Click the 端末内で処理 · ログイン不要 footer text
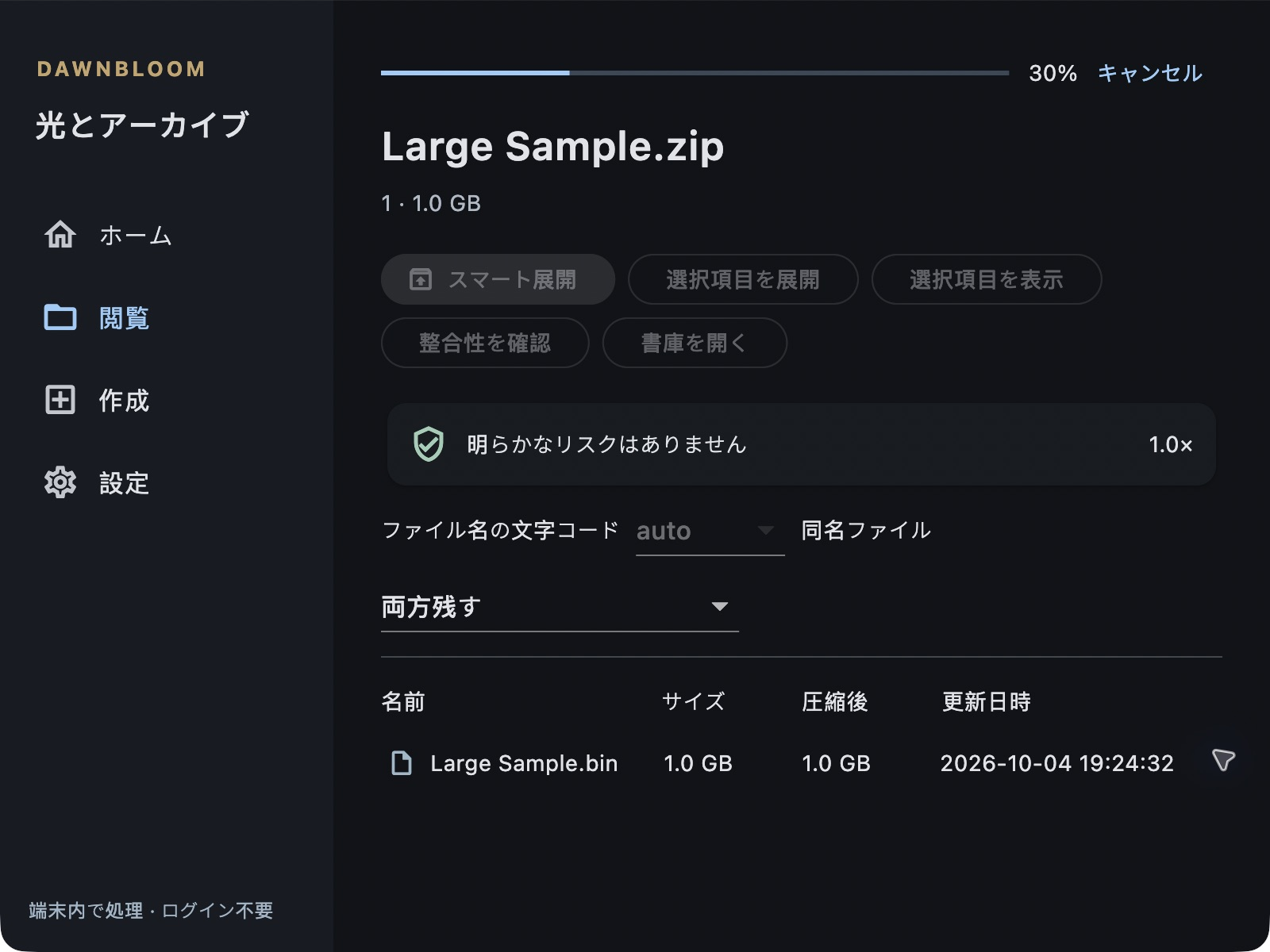 [x=151, y=910]
